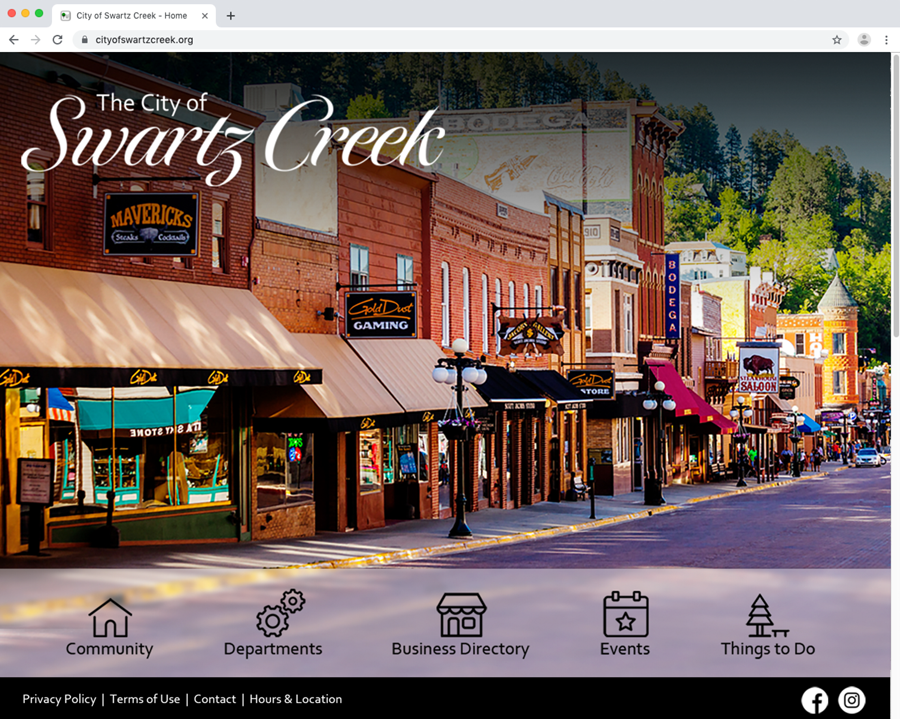Open the city's Instagram profile
Viewport: 900px width, 719px height.
click(851, 700)
